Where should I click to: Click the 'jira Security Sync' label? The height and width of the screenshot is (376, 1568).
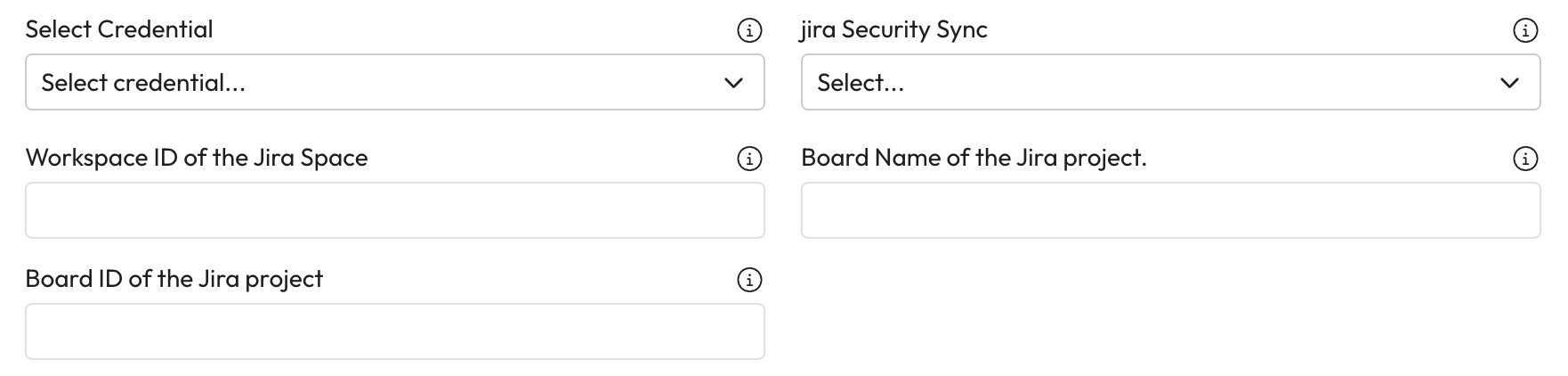click(x=893, y=29)
